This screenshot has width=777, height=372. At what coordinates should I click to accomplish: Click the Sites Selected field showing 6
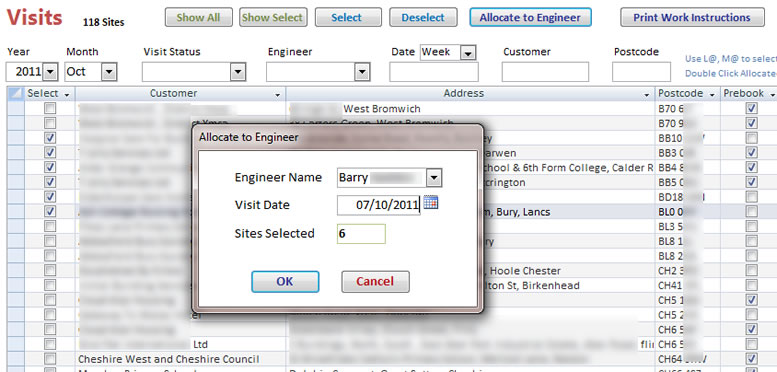pos(361,234)
